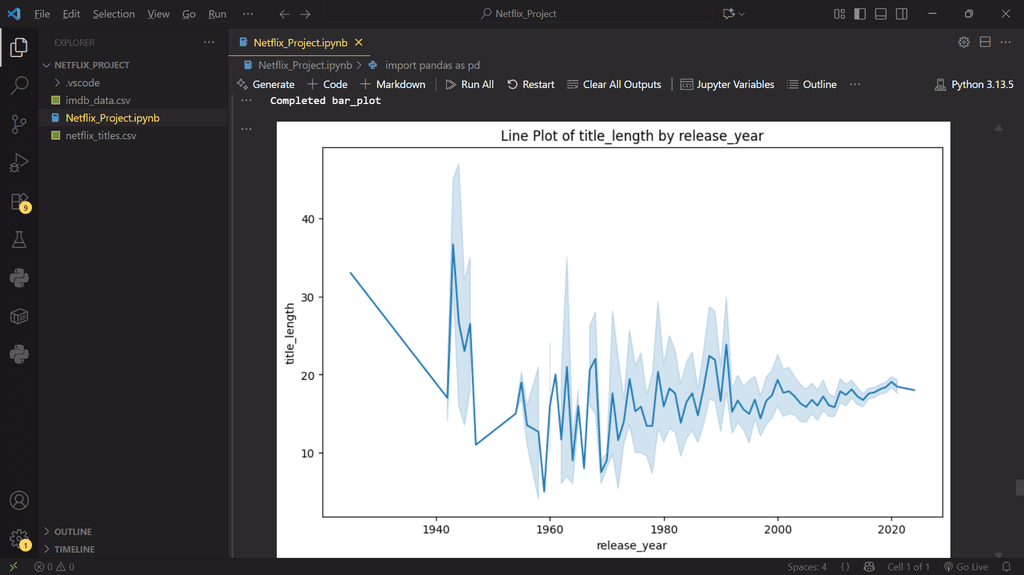Expand the TIMELINE section
Image resolution: width=1024 pixels, height=575 pixels.
pos(75,549)
